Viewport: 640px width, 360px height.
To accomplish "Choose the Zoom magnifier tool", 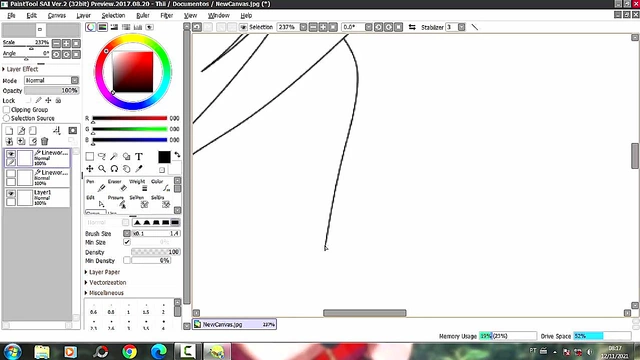I will pos(102,169).
